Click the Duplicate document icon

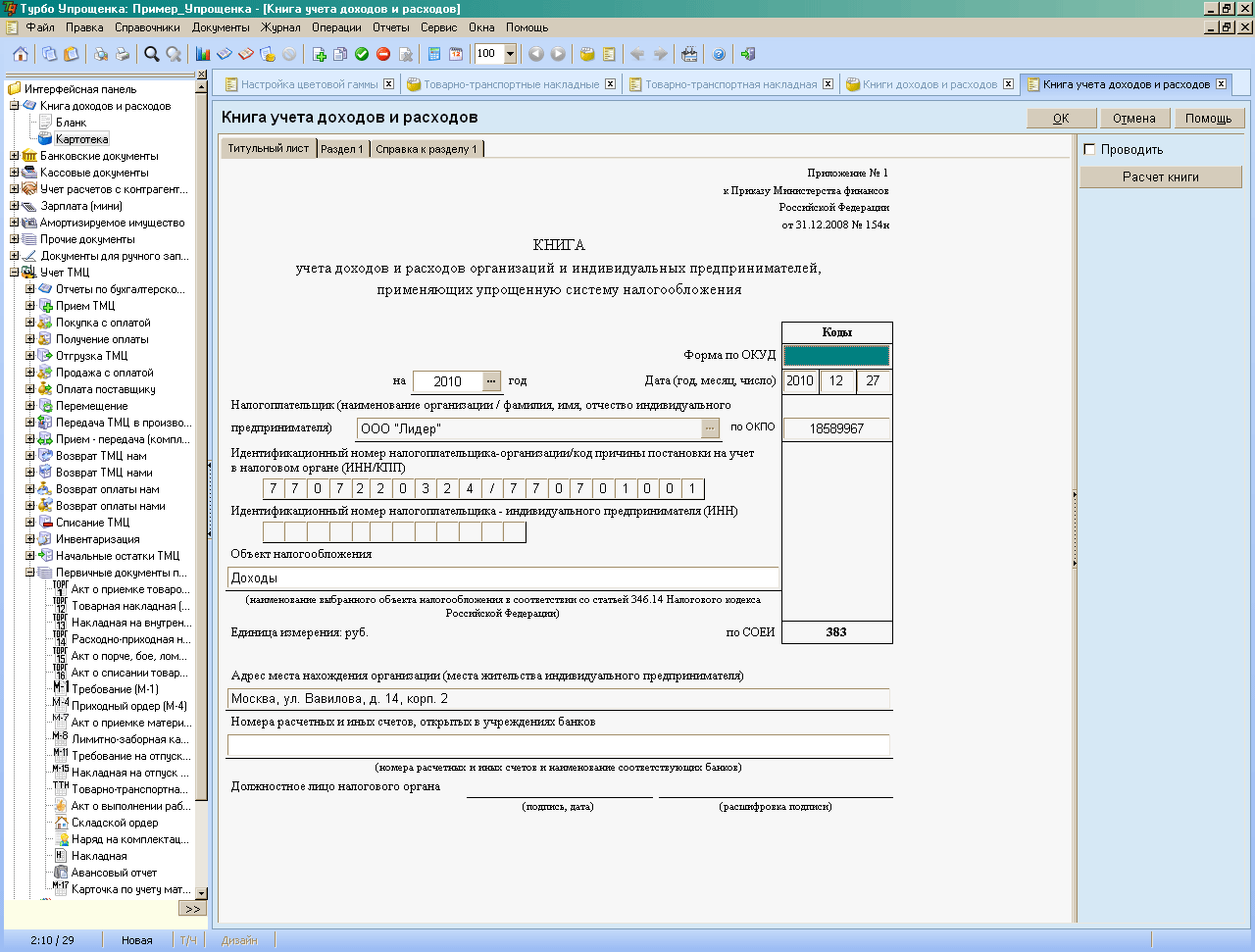pos(340,54)
